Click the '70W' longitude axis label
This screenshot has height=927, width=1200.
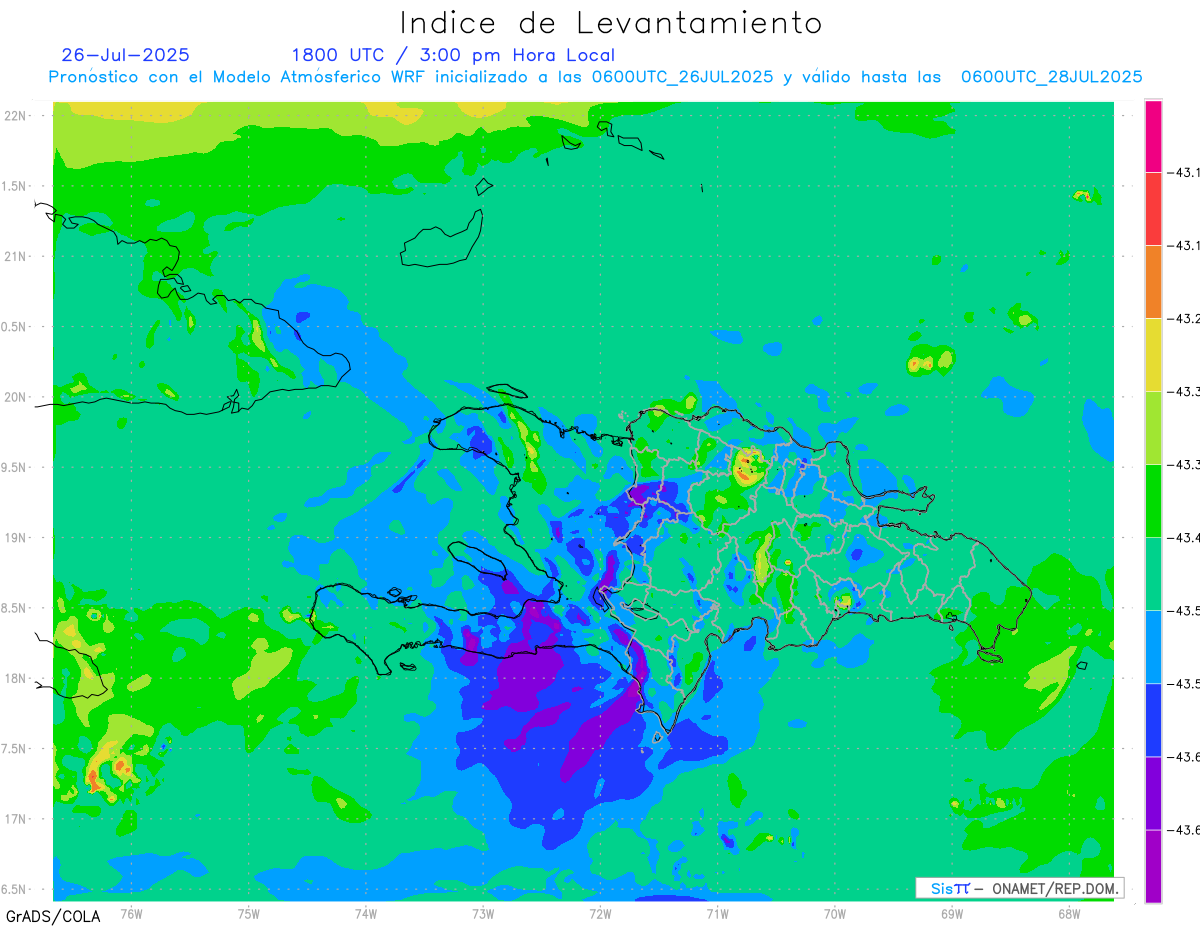(x=835, y=913)
